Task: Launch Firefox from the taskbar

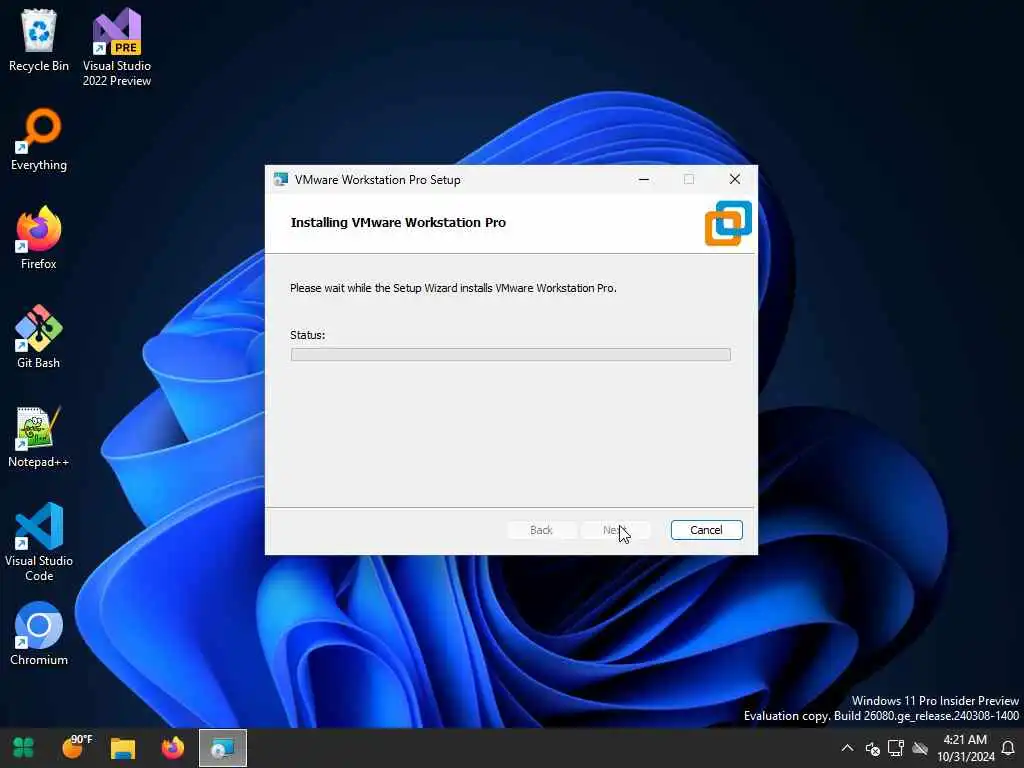Action: (173, 748)
